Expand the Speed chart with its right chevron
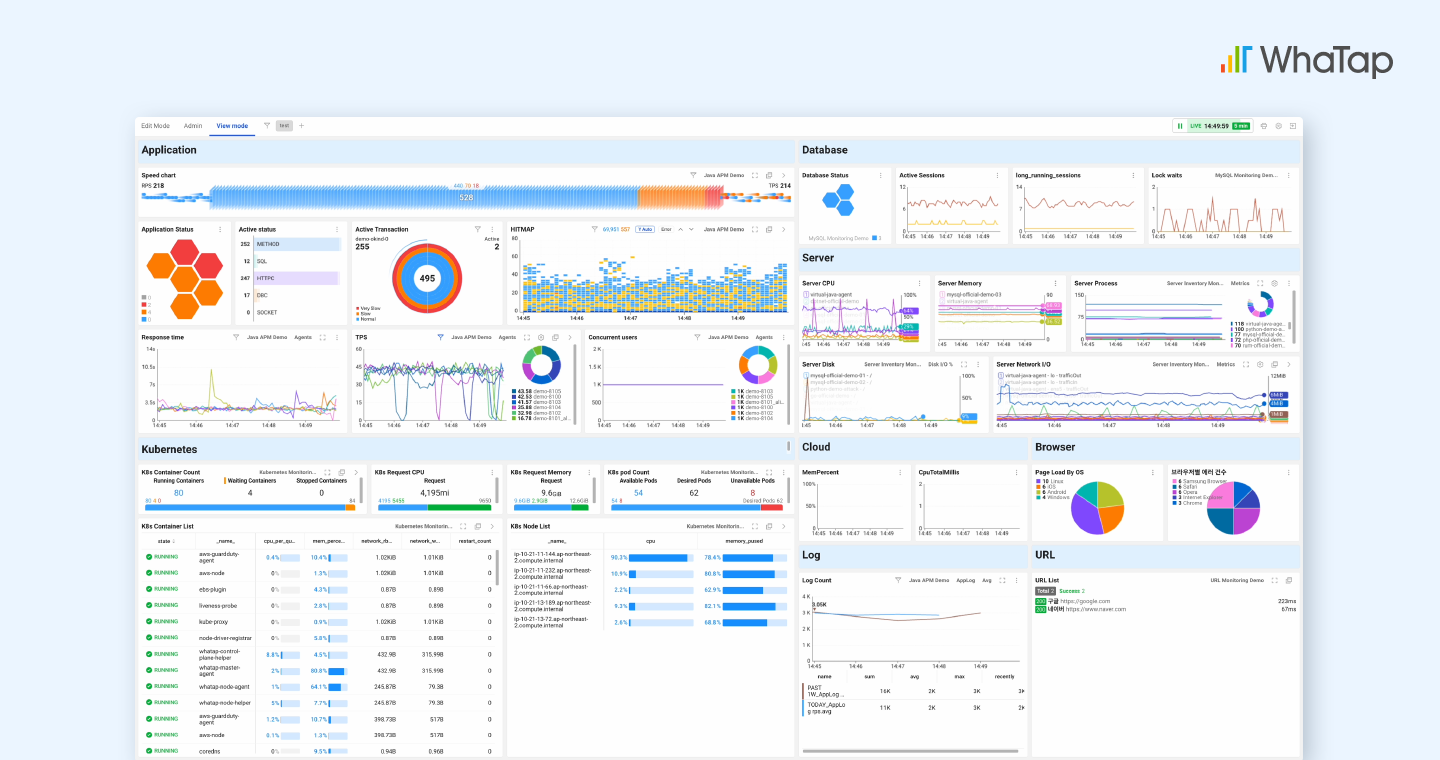This screenshot has width=1440, height=760. [783, 175]
